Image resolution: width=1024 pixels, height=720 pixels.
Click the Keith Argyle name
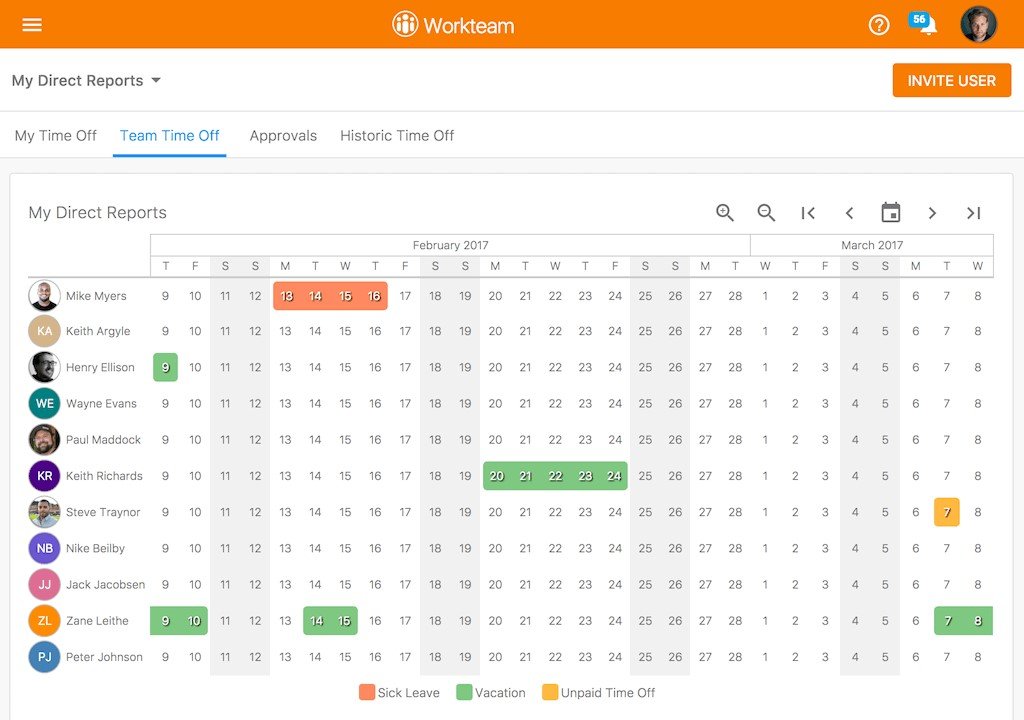tap(98, 331)
